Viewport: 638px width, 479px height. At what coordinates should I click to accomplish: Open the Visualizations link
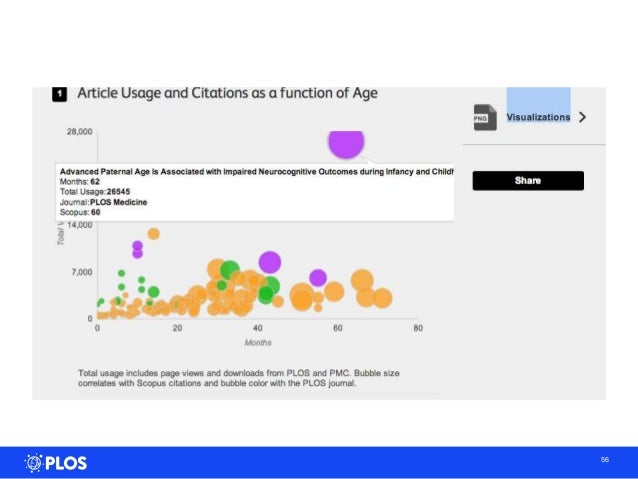[538, 117]
